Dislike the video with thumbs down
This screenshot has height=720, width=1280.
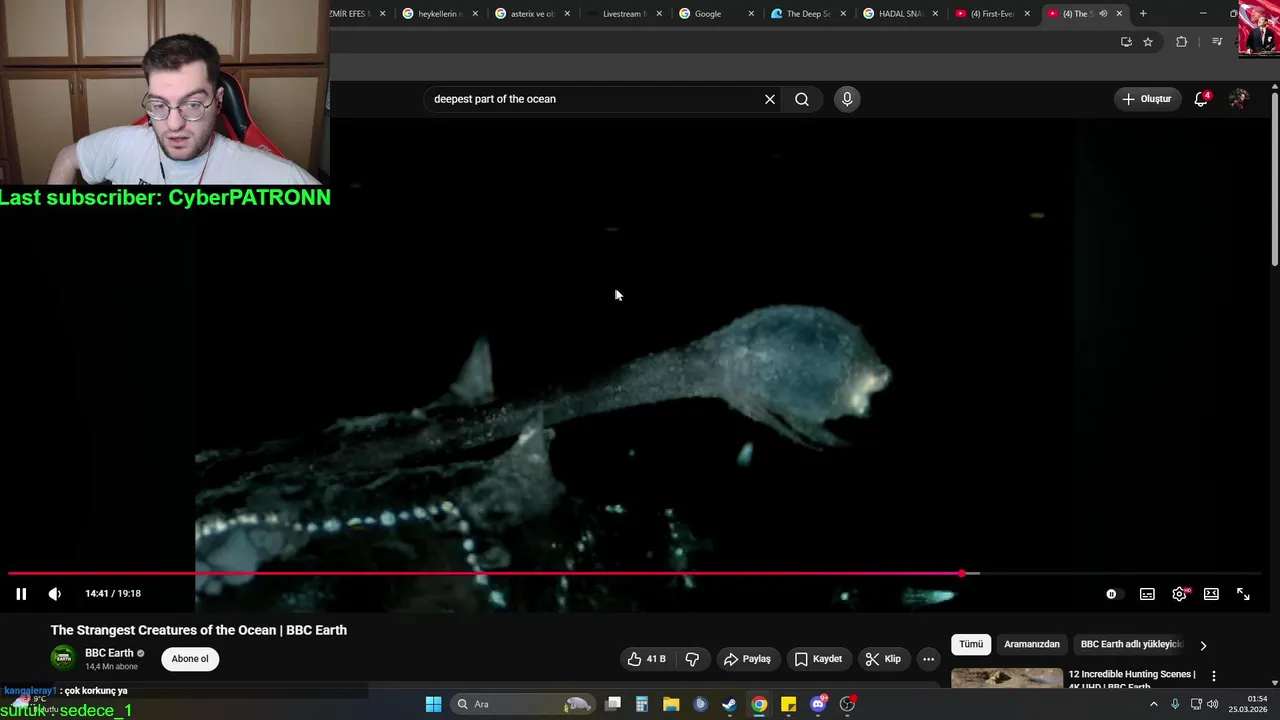(692, 659)
